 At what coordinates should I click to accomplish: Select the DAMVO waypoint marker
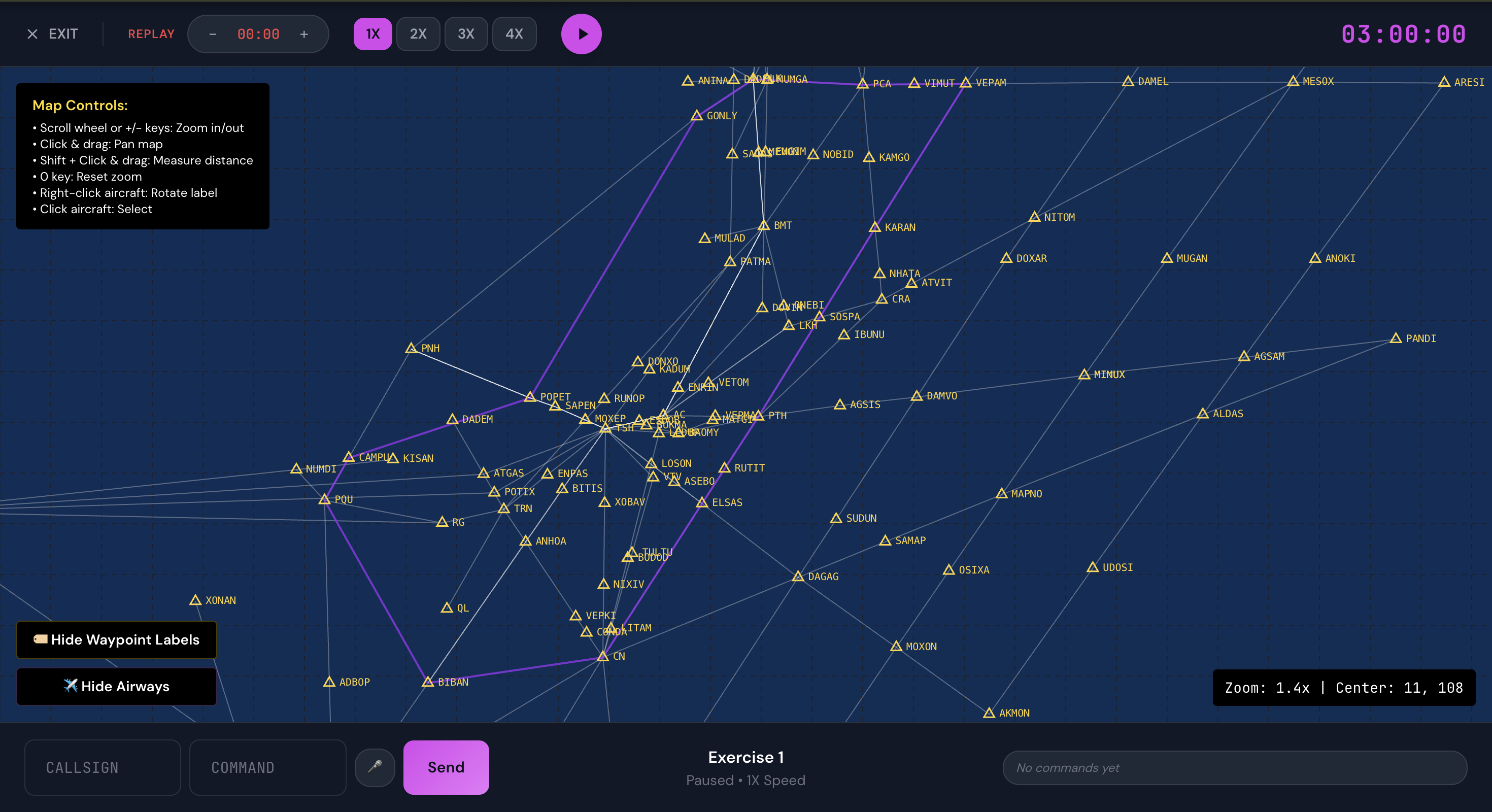pyautogui.click(x=917, y=396)
